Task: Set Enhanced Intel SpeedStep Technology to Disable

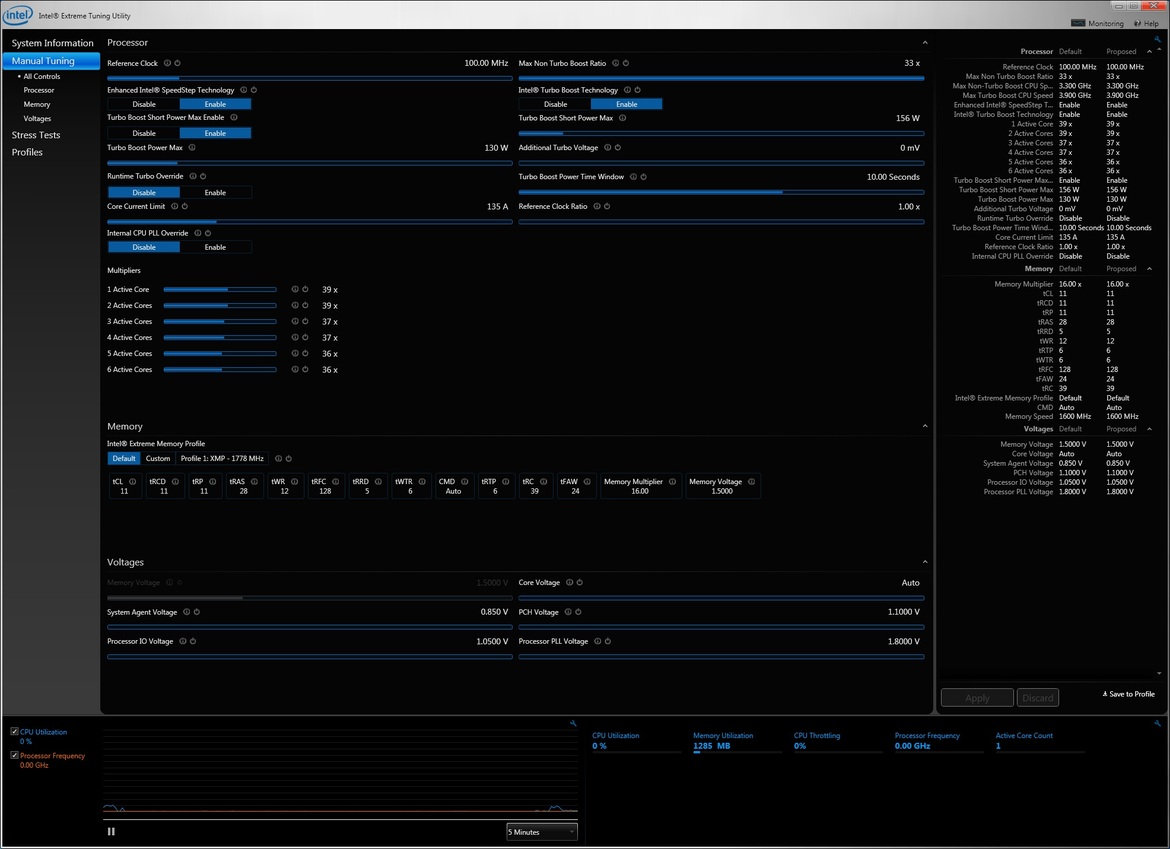Action: pos(144,104)
